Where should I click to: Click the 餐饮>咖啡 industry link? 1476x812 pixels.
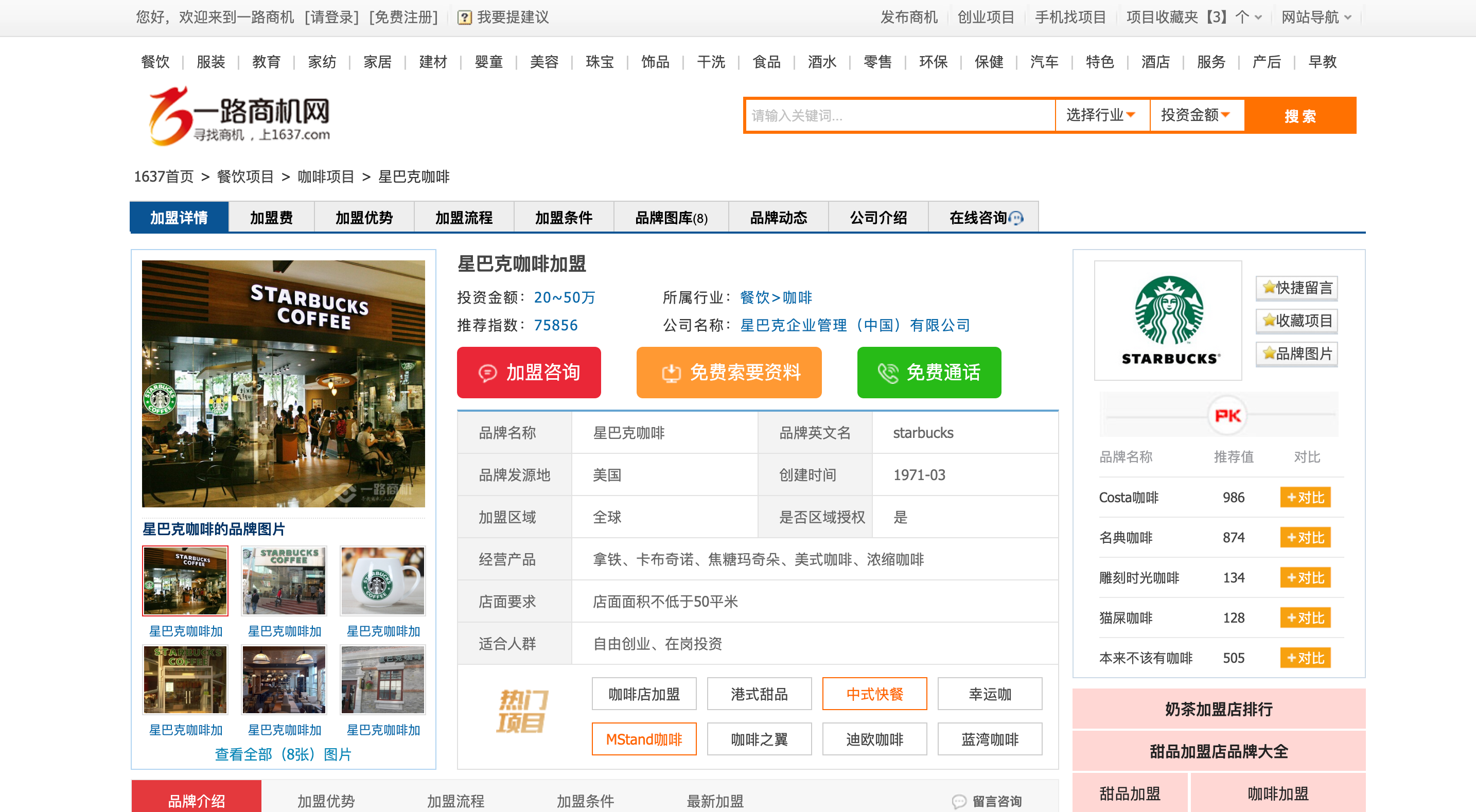776,297
